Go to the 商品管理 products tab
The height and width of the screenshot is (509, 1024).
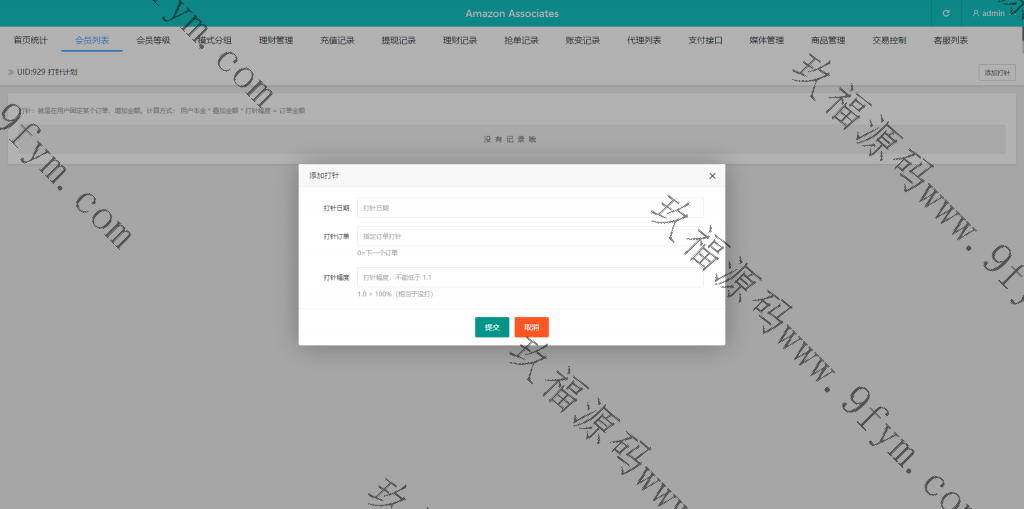(828, 41)
